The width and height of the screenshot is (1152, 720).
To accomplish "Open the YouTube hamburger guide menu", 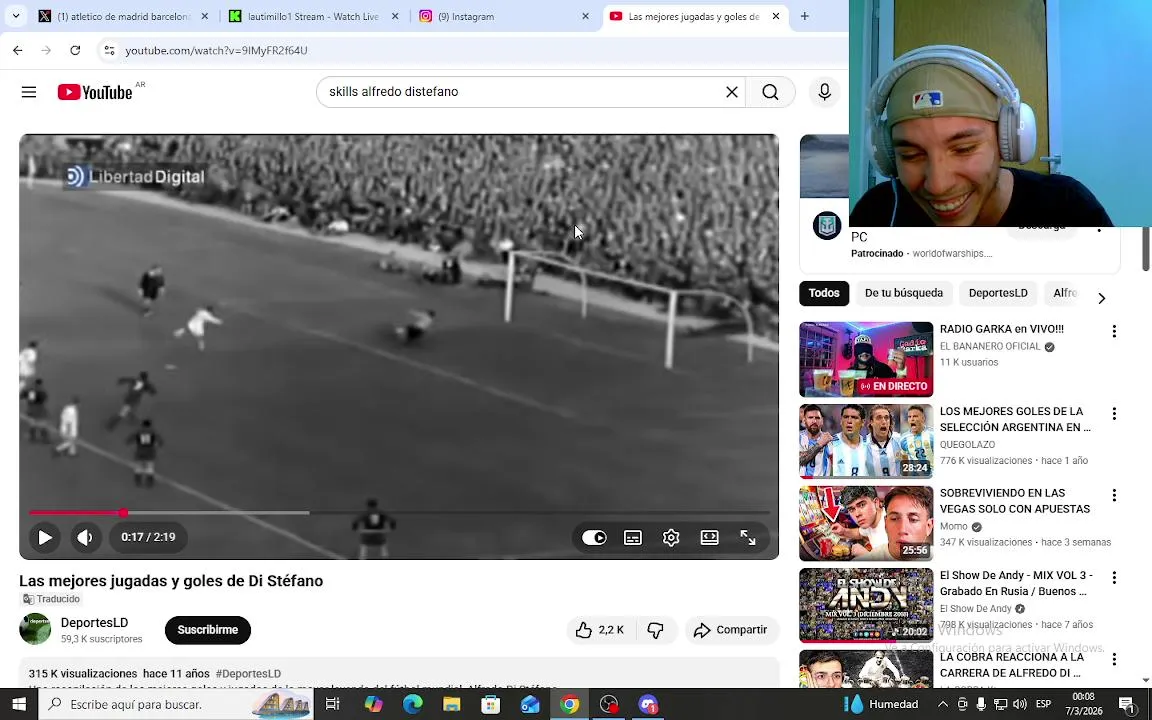I will click(29, 92).
